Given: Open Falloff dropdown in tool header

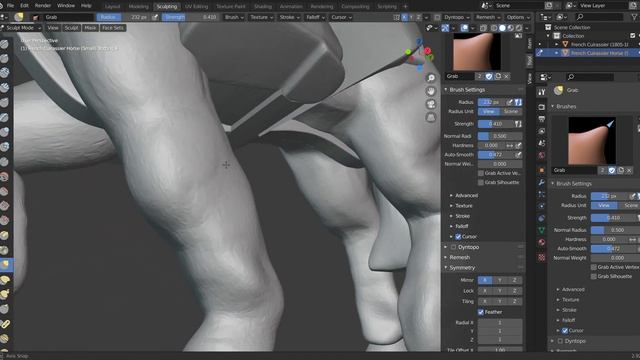Looking at the screenshot, I should [x=316, y=17].
